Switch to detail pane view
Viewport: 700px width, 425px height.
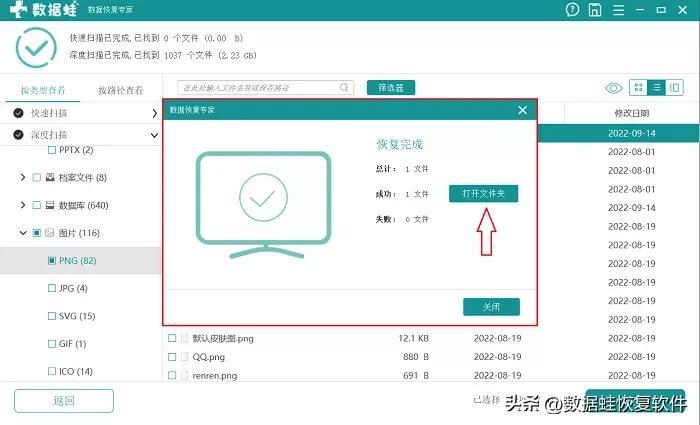[x=675, y=88]
